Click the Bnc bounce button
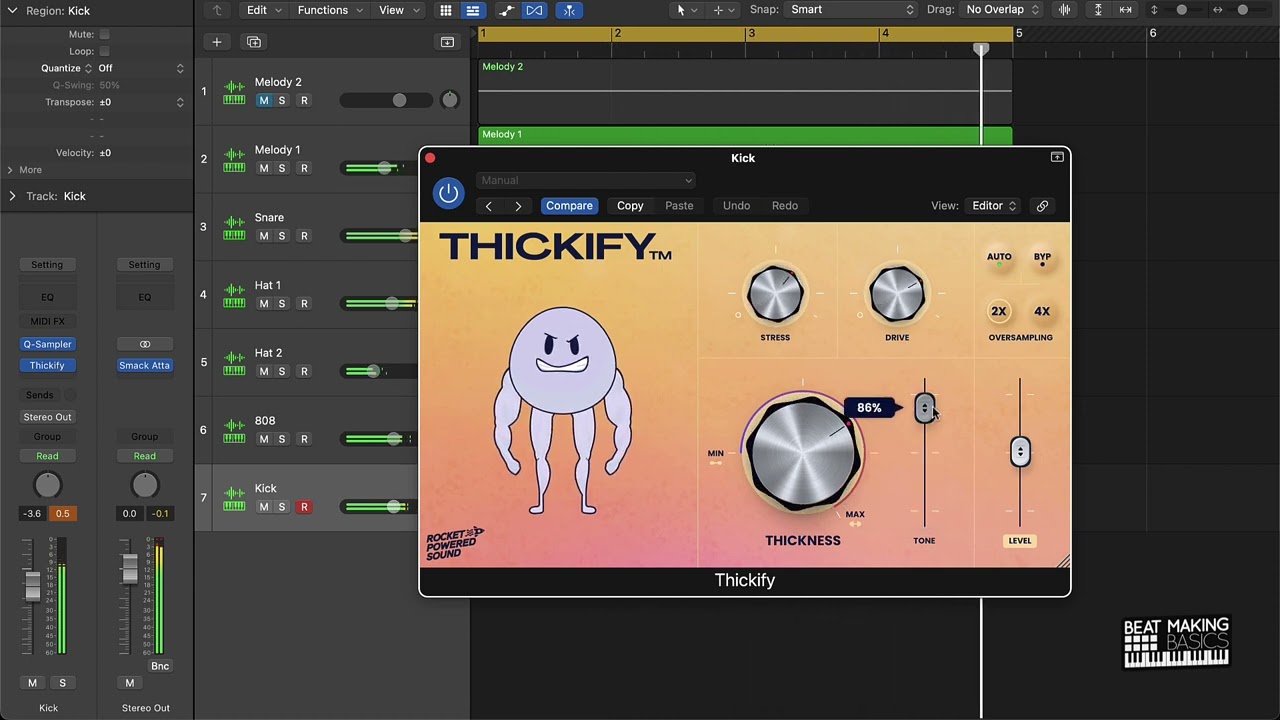 [x=160, y=666]
